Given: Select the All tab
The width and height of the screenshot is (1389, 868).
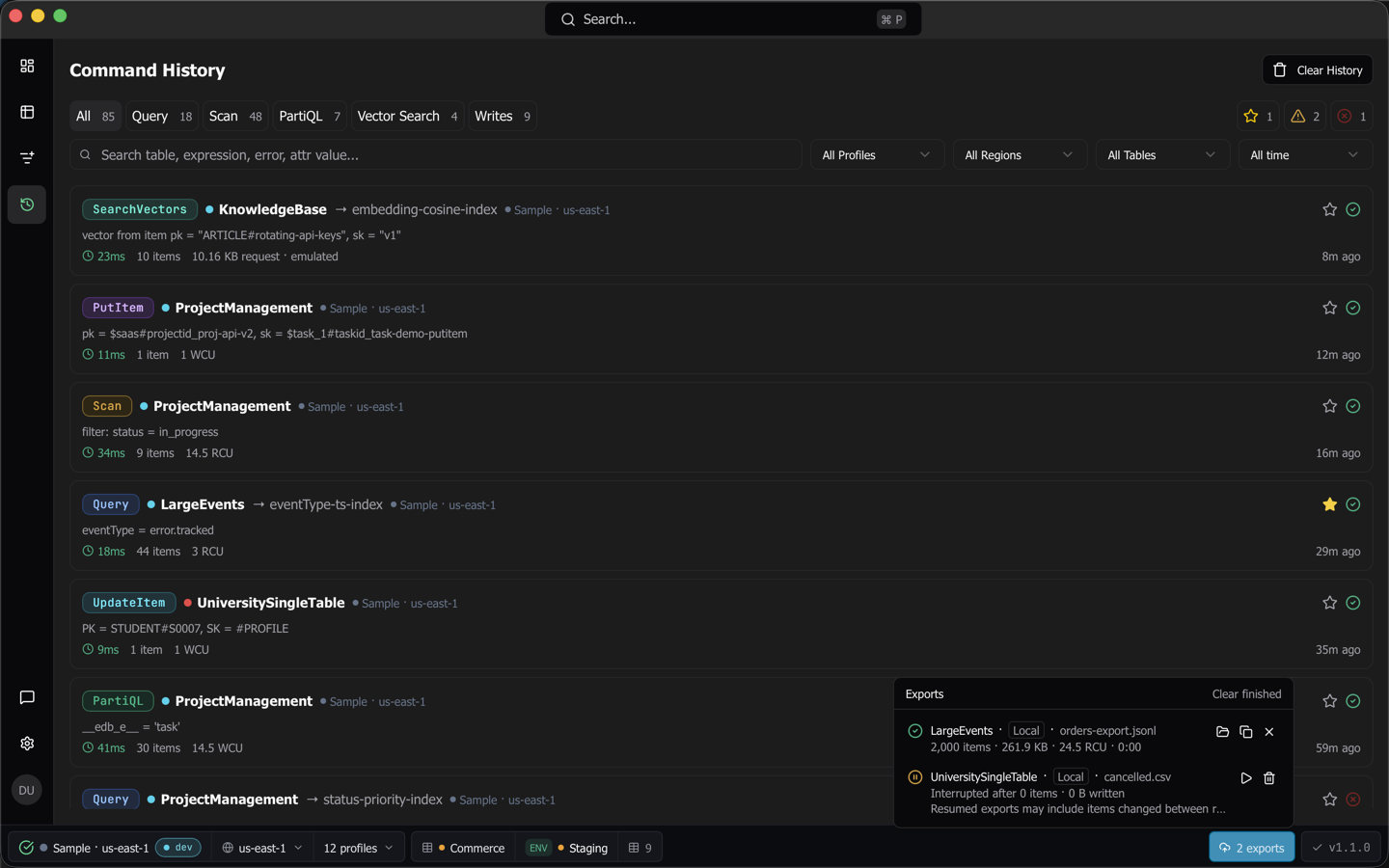Looking at the screenshot, I should (x=95, y=116).
